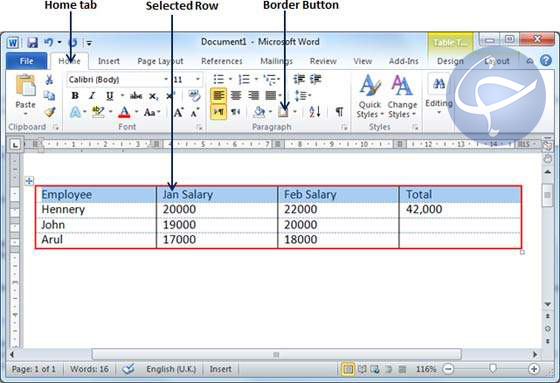Open the Bullets list dropdown arrow
This screenshot has width=560, height=383.
230,79
